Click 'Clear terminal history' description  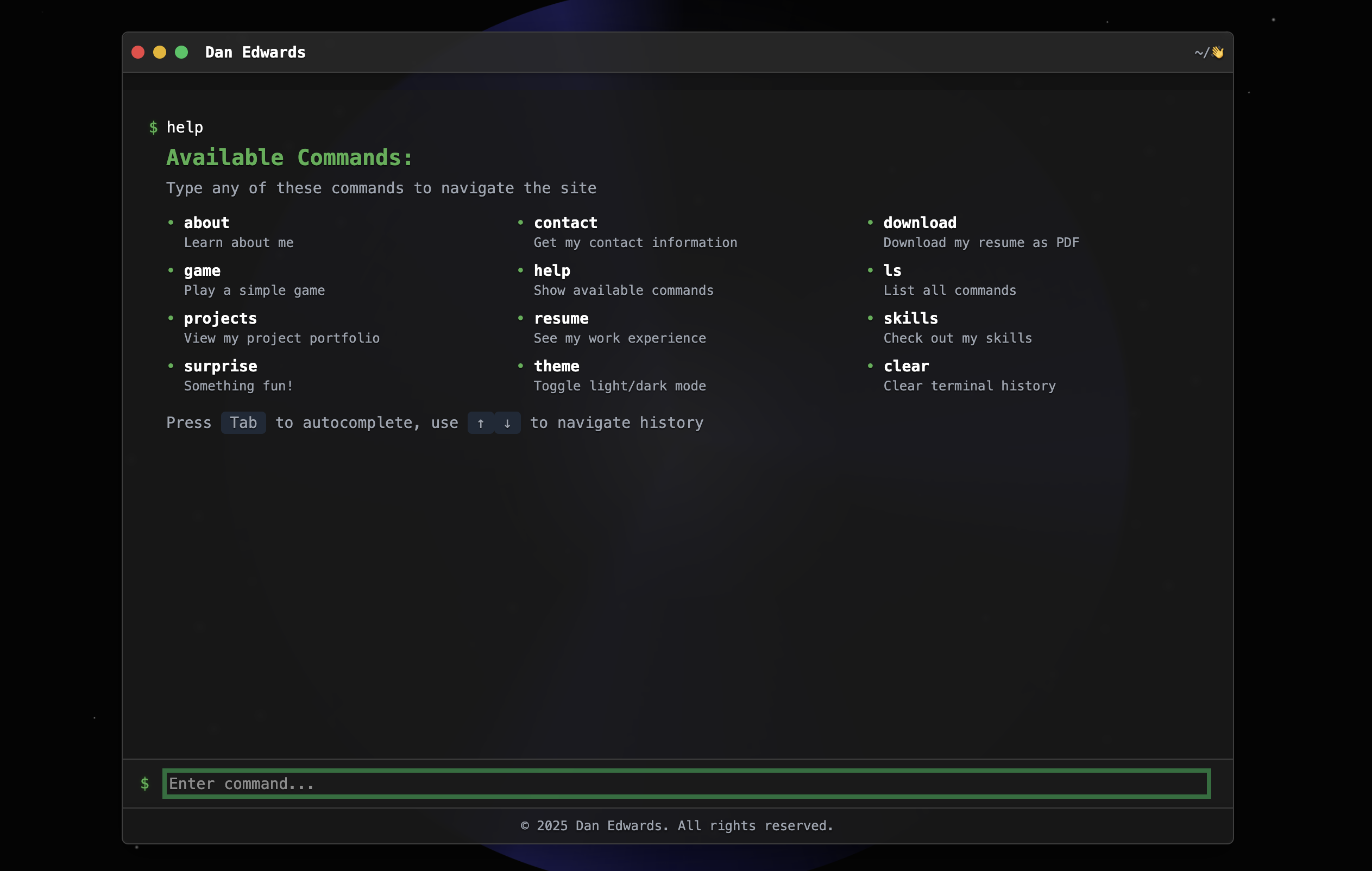pyautogui.click(x=969, y=386)
